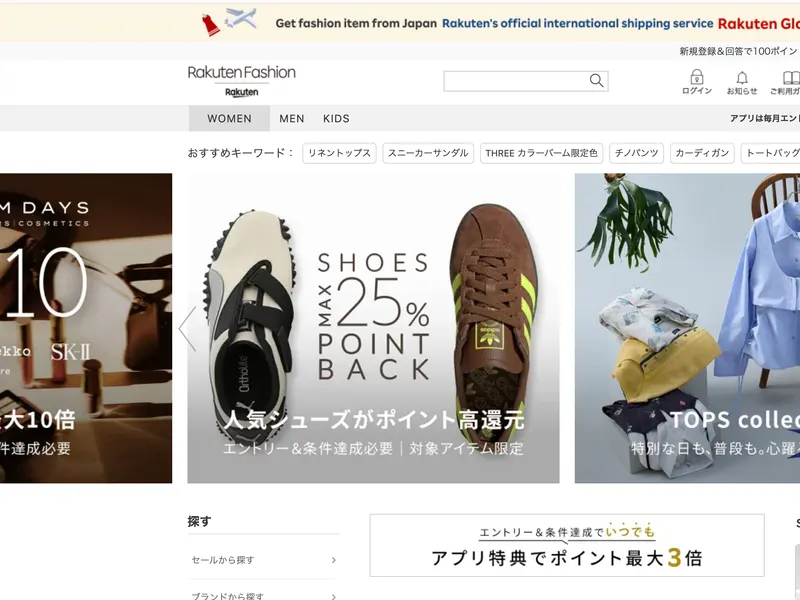
Task: Click the 探す section heading
Action: [199, 521]
